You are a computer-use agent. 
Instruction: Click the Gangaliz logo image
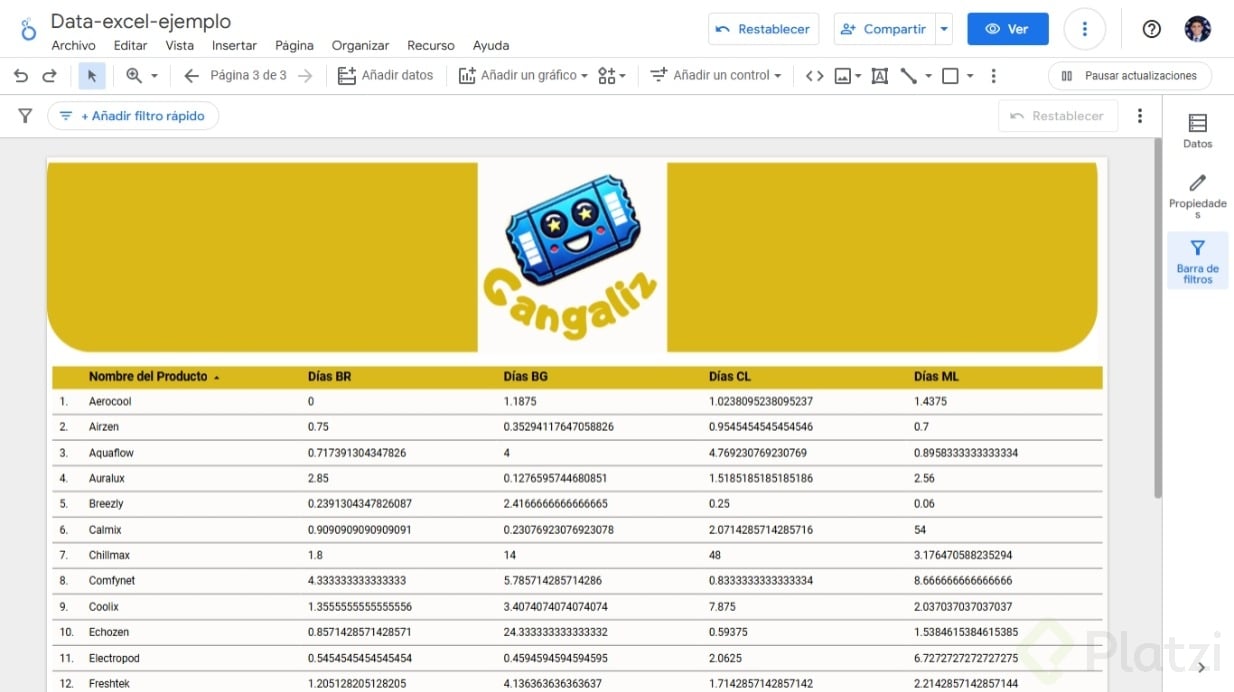coord(572,256)
